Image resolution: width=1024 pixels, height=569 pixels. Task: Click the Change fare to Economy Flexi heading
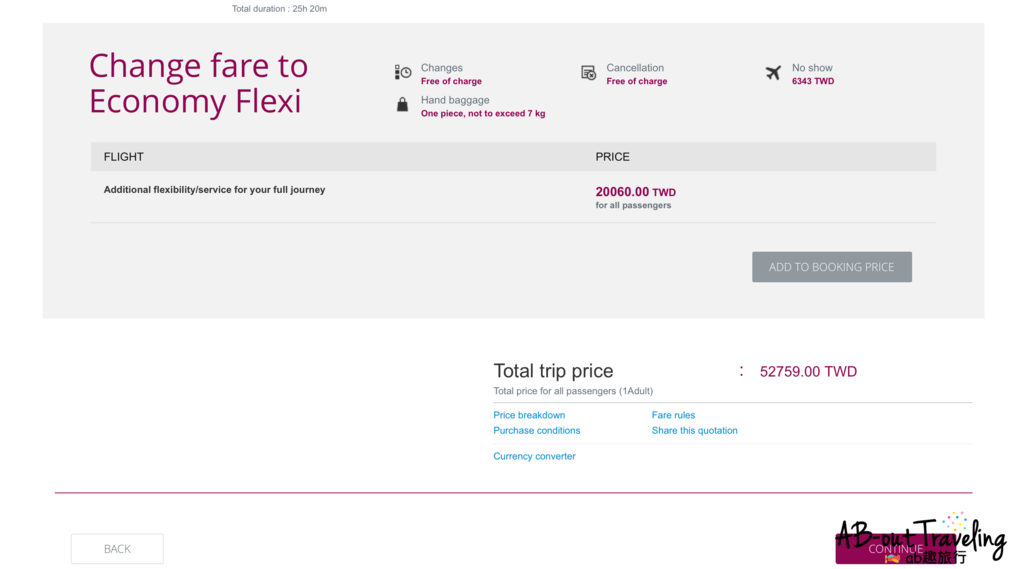click(x=198, y=84)
